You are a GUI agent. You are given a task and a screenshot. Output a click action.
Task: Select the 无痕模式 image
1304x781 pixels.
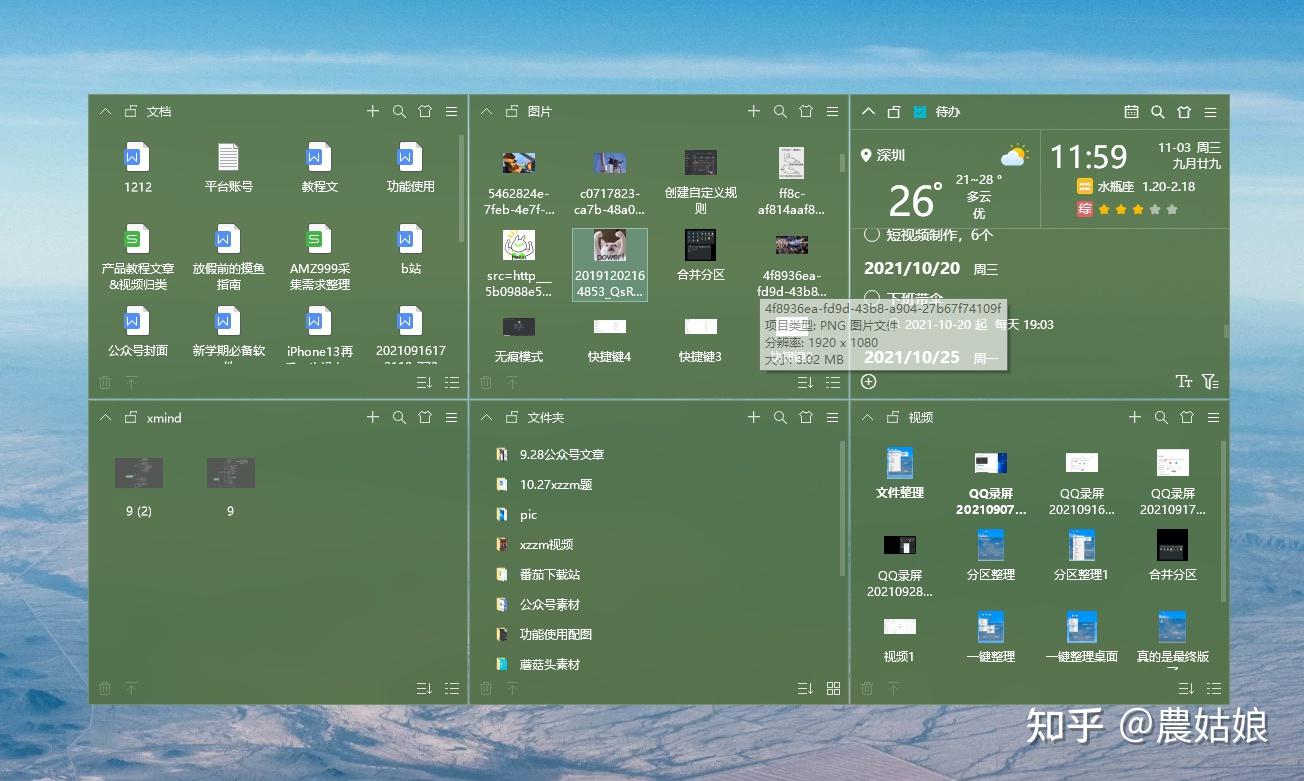pyautogui.click(x=519, y=340)
